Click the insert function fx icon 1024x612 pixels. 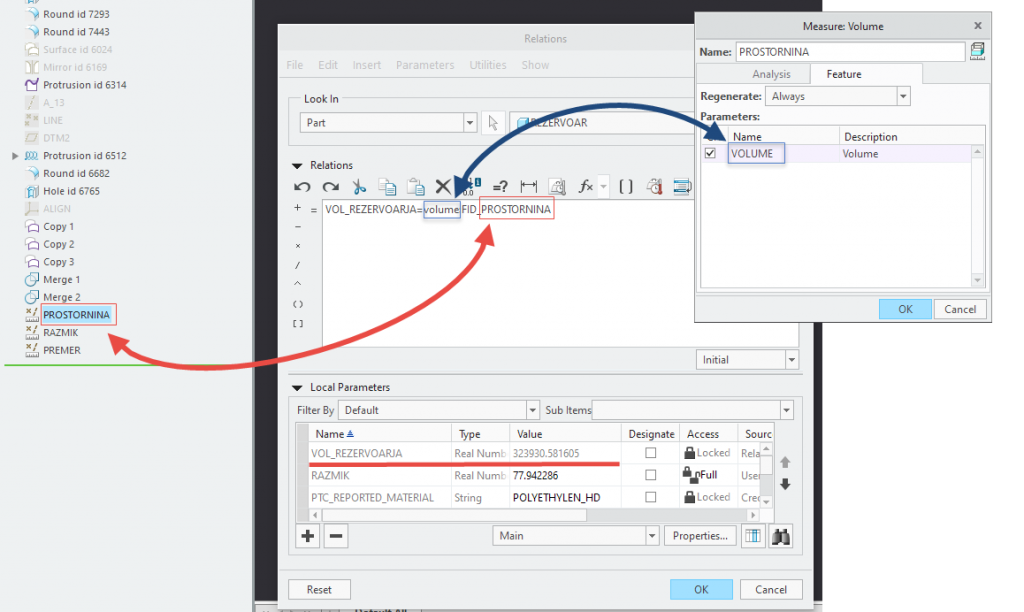tap(587, 186)
